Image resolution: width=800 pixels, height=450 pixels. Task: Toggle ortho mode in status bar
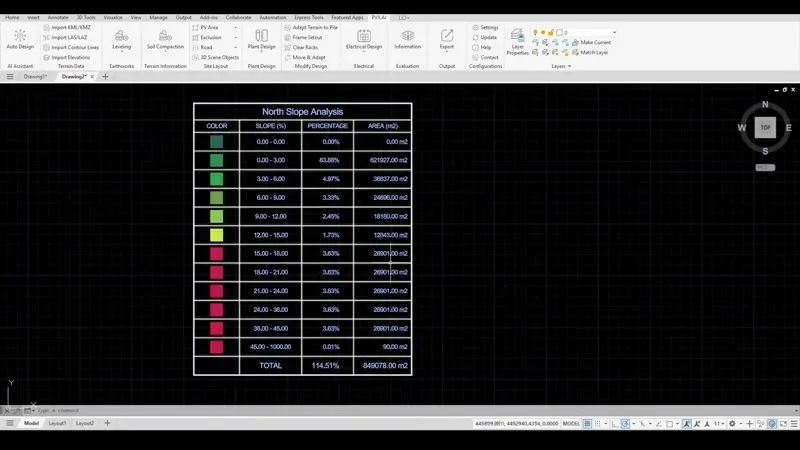[614, 423]
